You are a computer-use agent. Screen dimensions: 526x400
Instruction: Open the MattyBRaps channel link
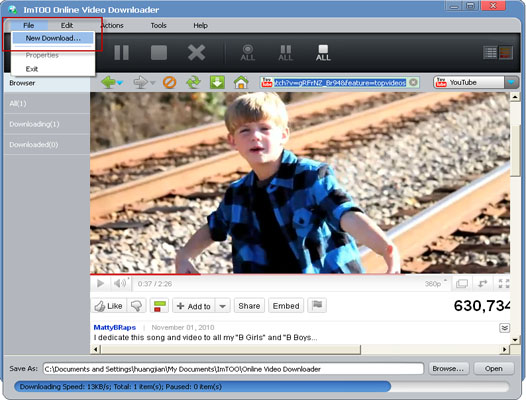click(x=115, y=328)
